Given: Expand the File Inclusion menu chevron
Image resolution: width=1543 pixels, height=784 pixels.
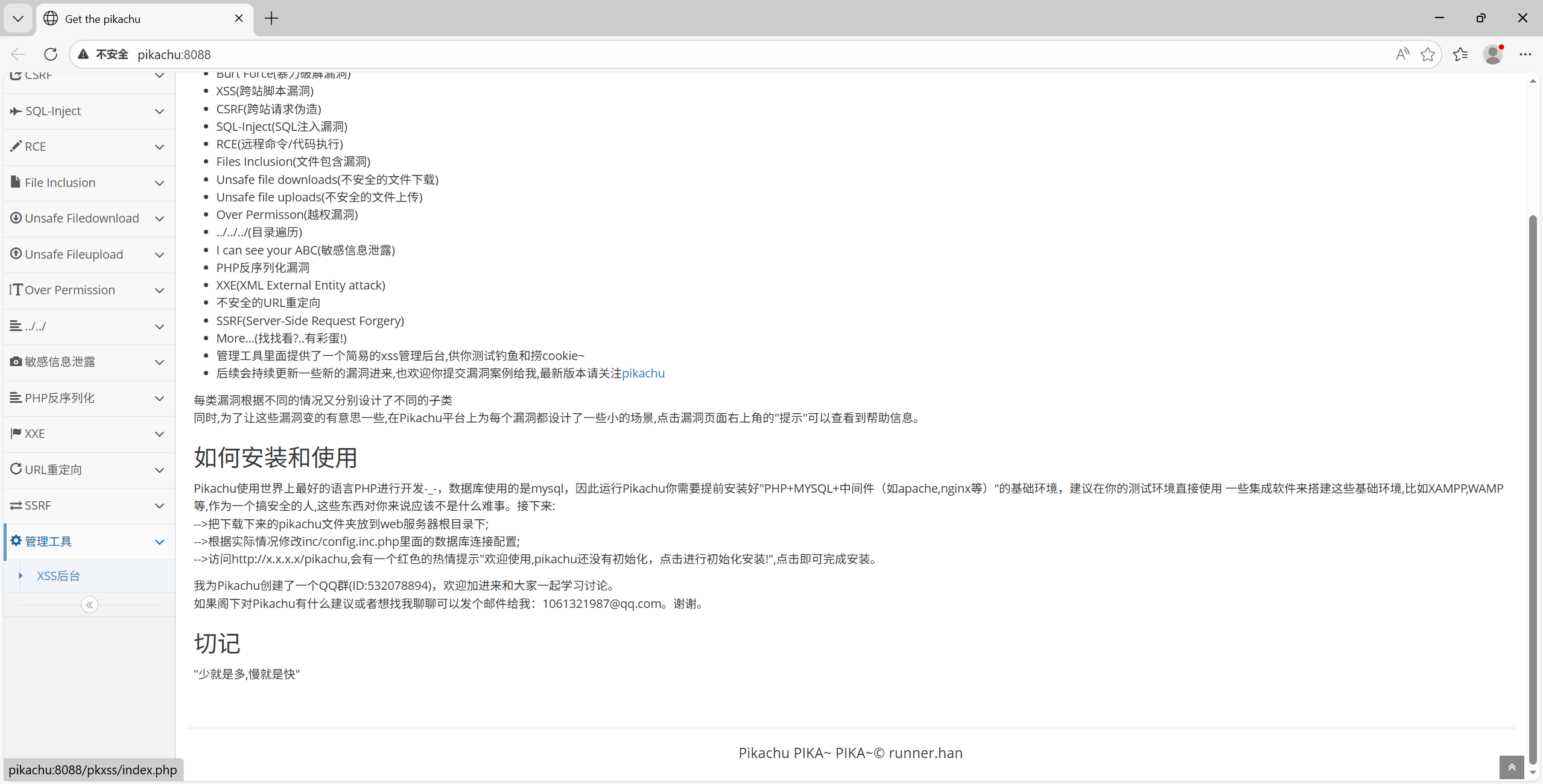Looking at the screenshot, I should coord(159,183).
